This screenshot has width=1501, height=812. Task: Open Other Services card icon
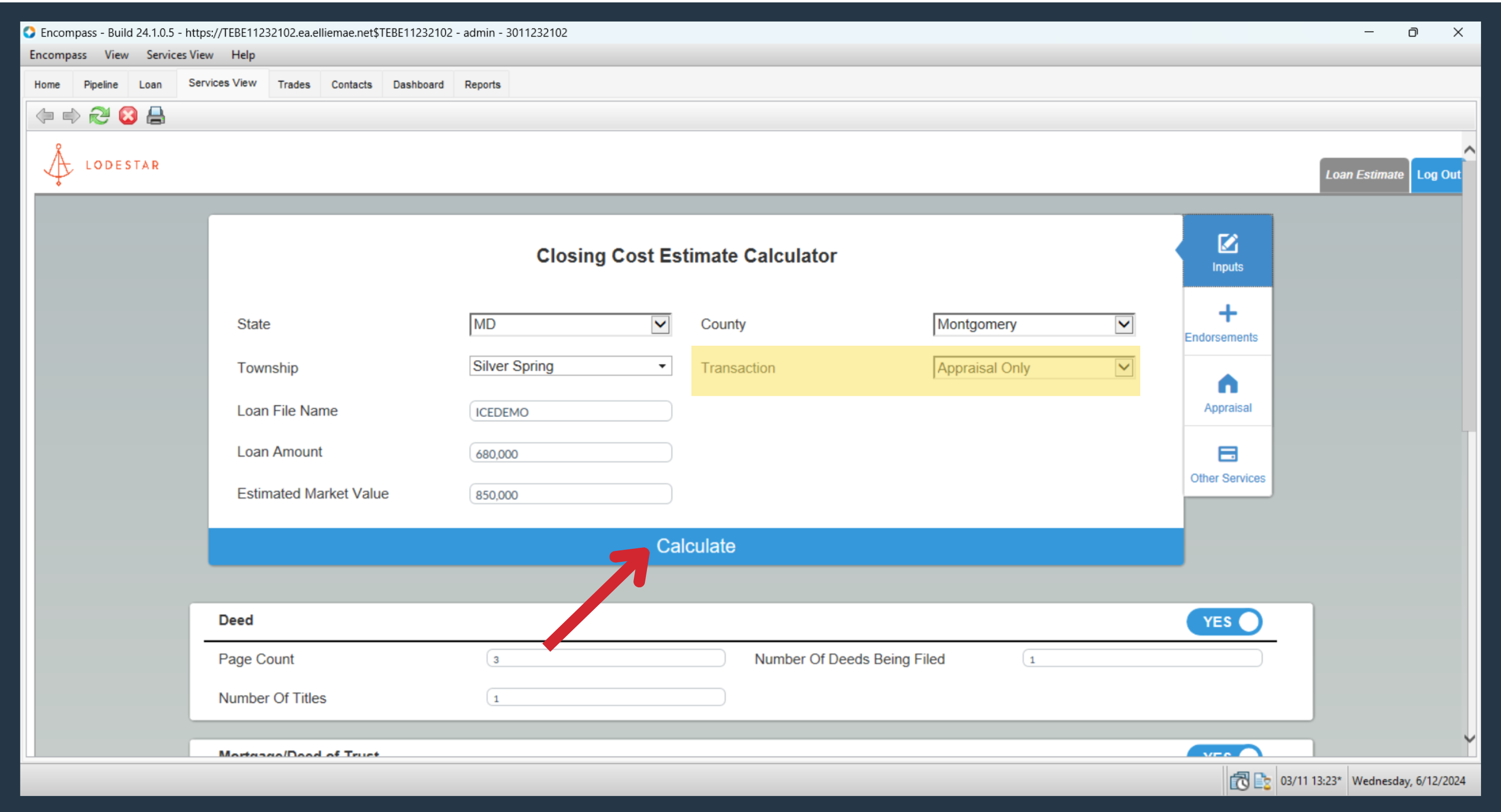pyautogui.click(x=1227, y=464)
